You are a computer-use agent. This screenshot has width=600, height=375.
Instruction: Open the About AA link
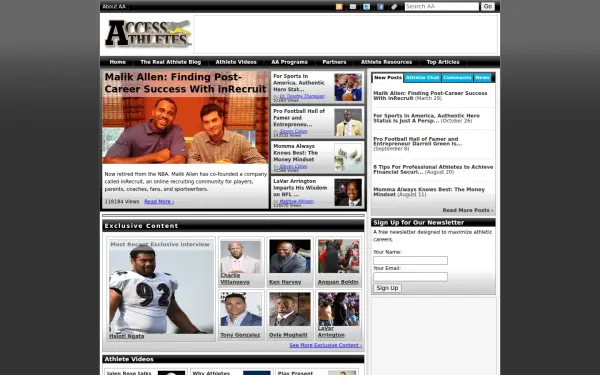(x=114, y=7)
